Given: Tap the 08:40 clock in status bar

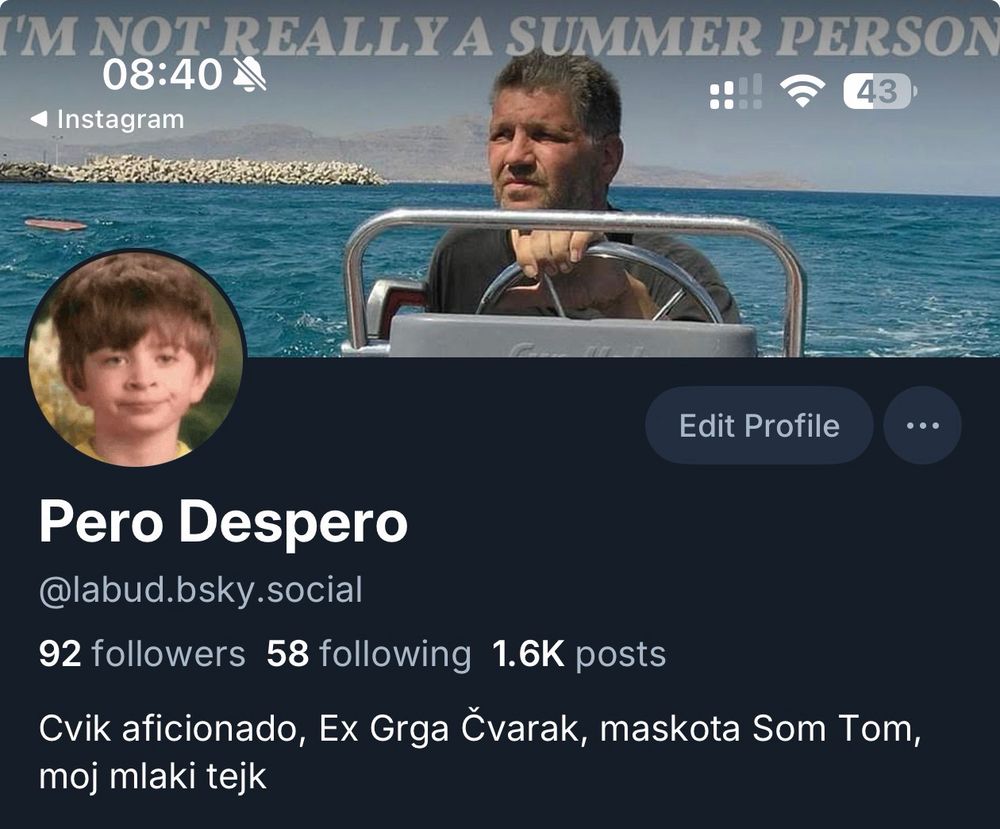Looking at the screenshot, I should 162,75.
